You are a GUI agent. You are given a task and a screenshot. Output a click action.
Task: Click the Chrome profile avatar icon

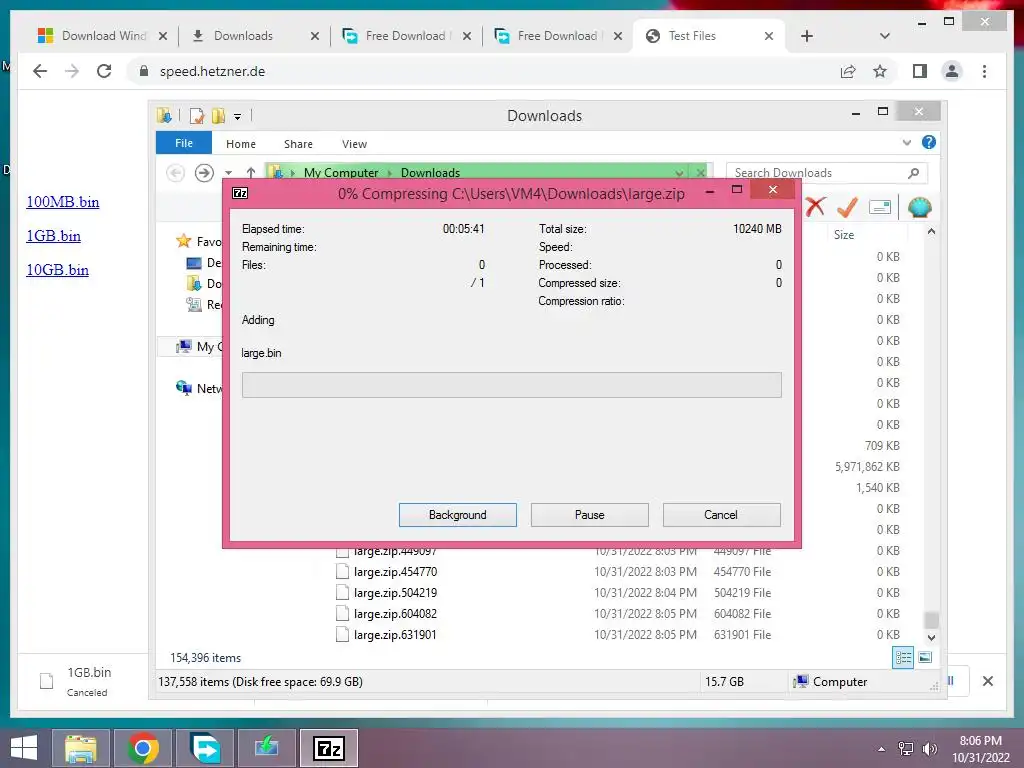952,71
